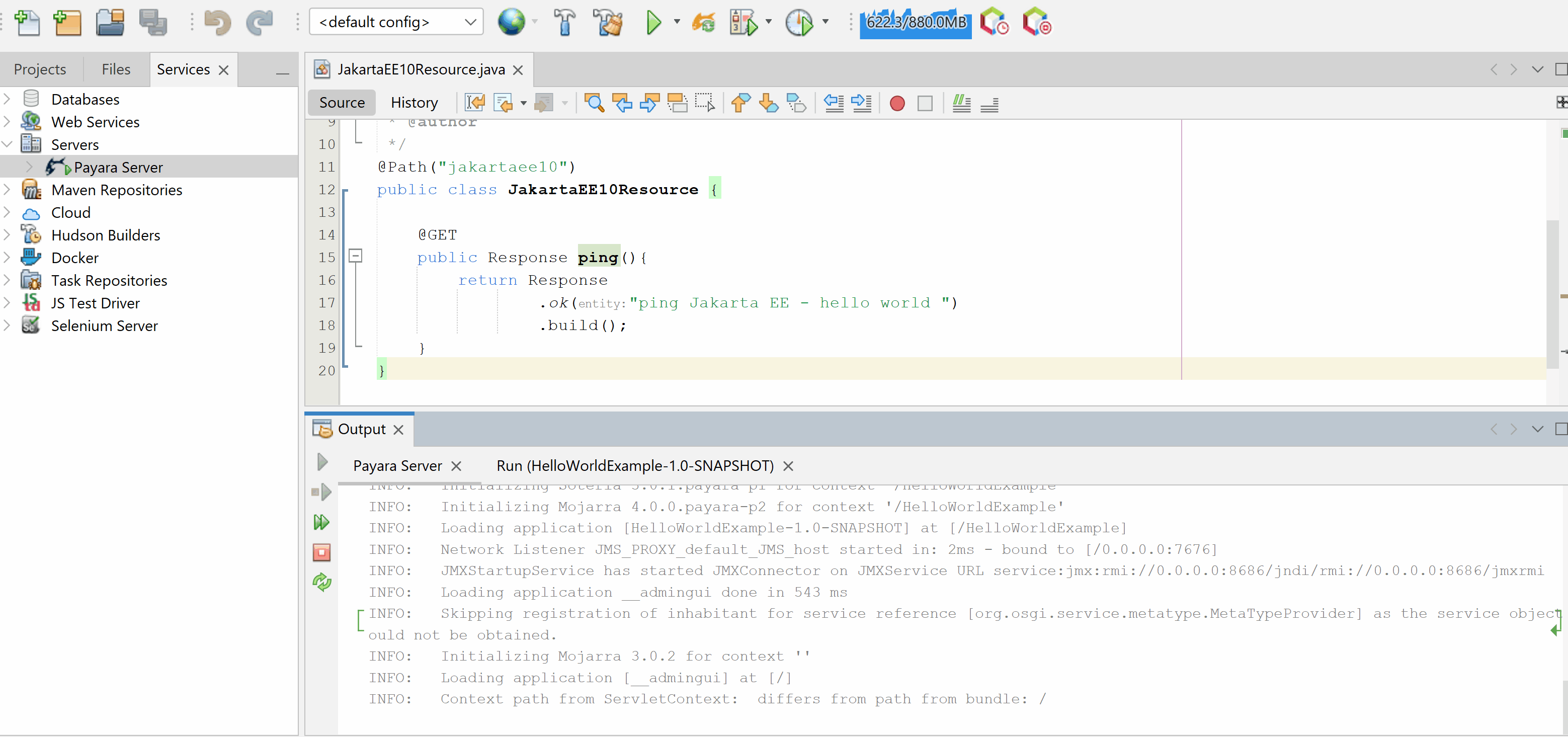The image size is (1568, 737).
Task: Select Payara Server in Services tree
Action: [x=118, y=167]
